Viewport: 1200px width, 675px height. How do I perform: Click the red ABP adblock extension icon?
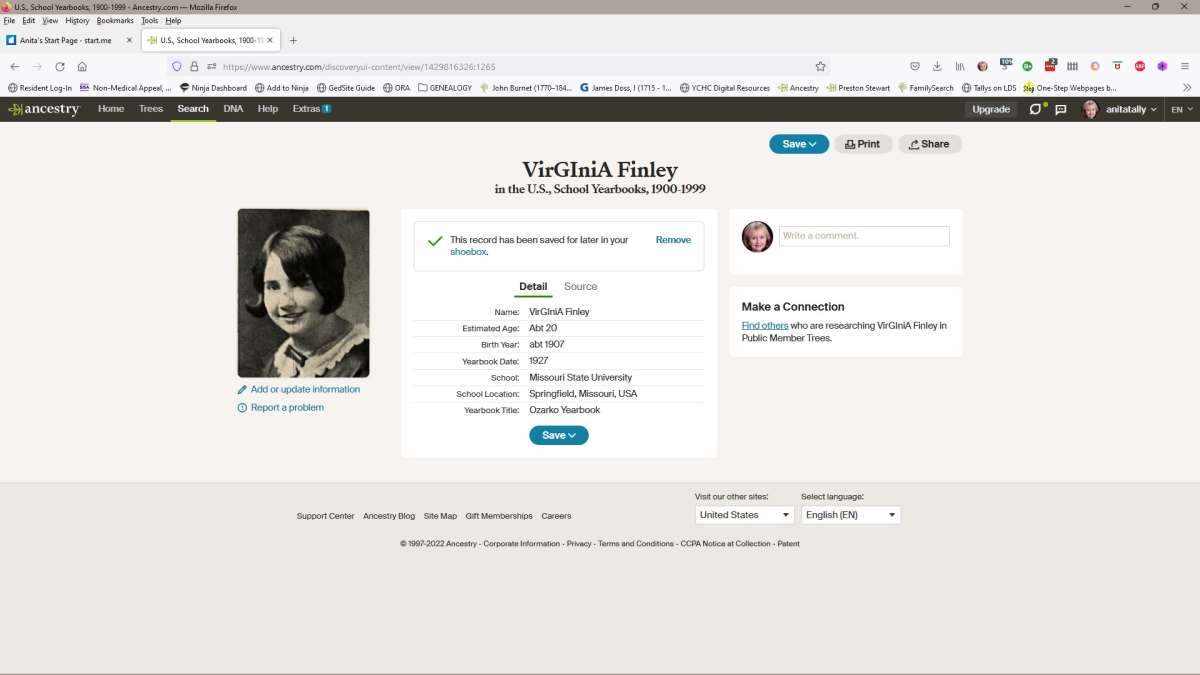(1140, 66)
